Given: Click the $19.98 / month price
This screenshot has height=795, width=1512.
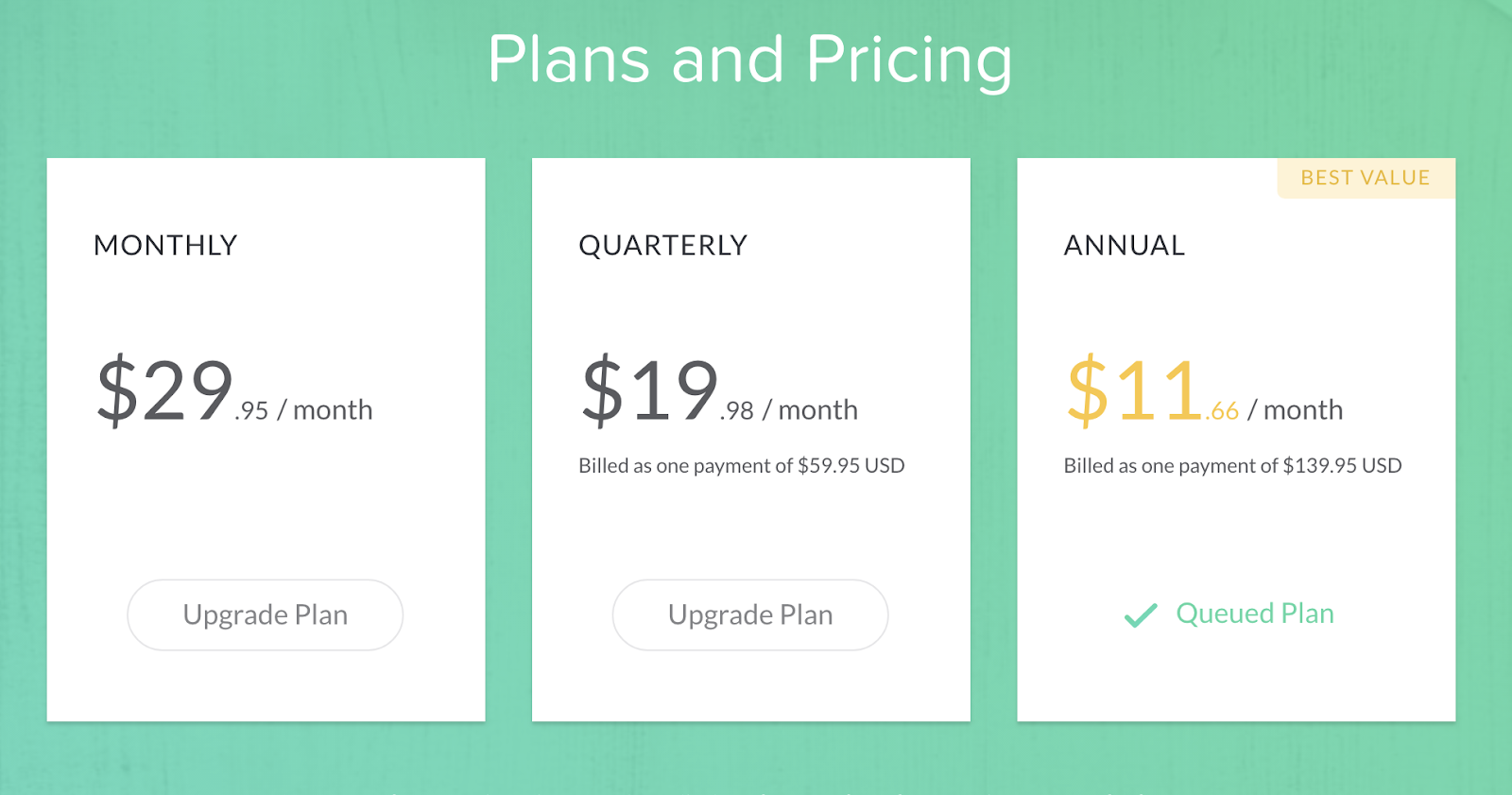Looking at the screenshot, I should [719, 389].
